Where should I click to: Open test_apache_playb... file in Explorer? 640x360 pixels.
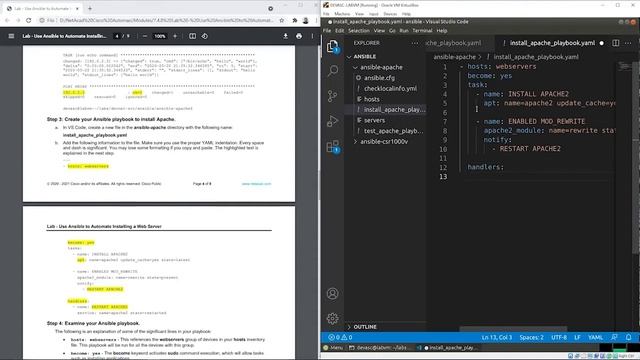pos(393,131)
